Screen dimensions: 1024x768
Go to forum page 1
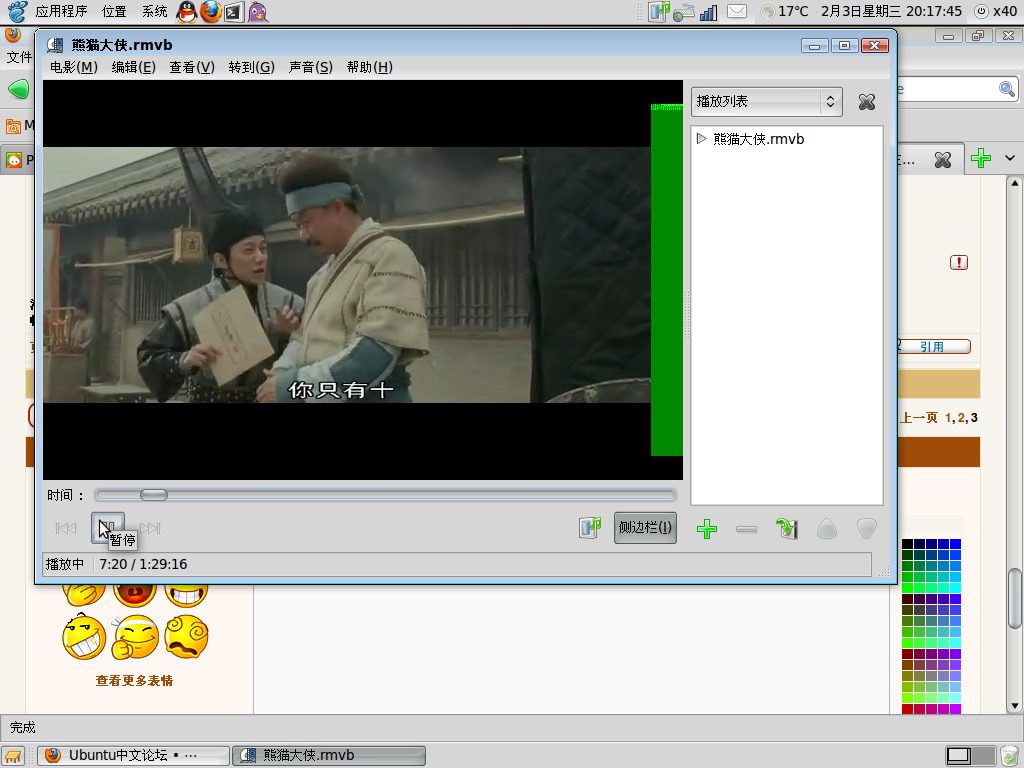click(x=949, y=418)
